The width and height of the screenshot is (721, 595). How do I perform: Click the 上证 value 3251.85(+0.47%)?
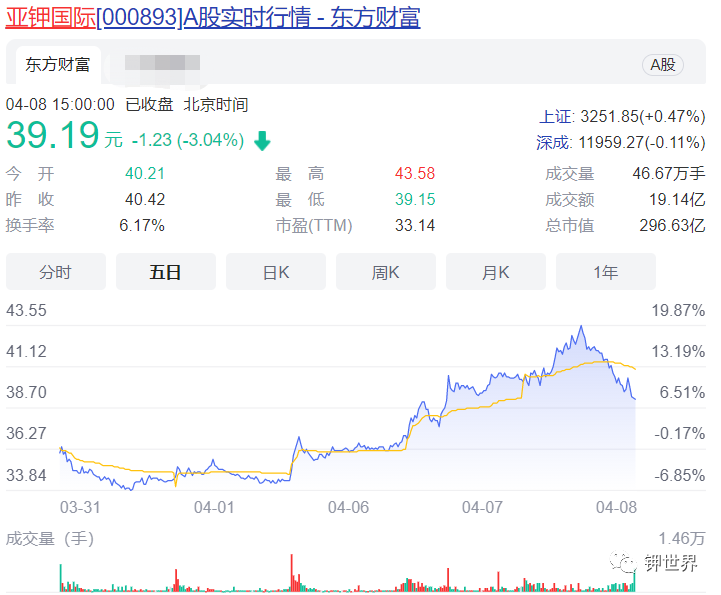pyautogui.click(x=642, y=117)
